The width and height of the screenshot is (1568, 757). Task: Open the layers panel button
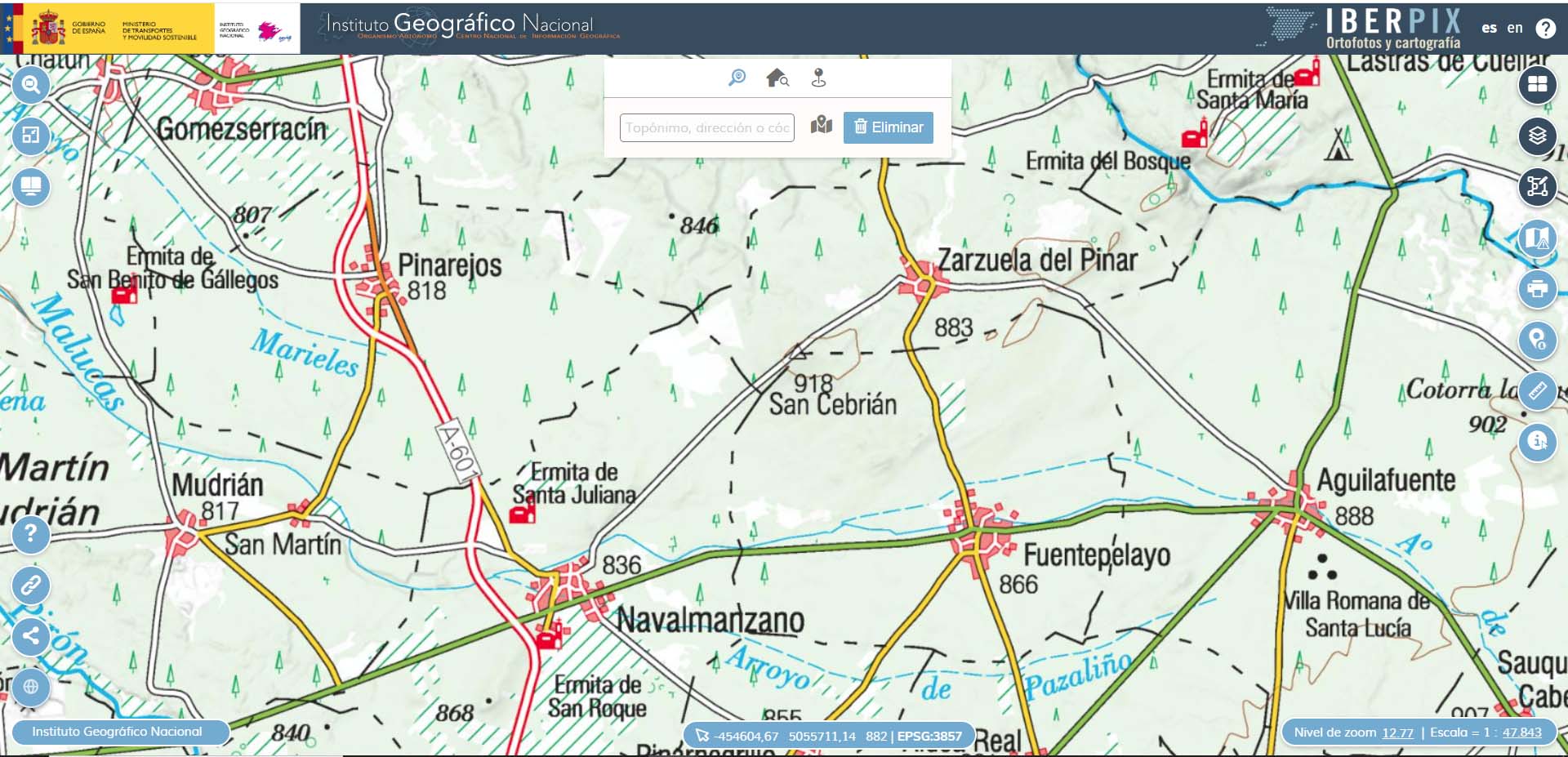(x=1537, y=136)
